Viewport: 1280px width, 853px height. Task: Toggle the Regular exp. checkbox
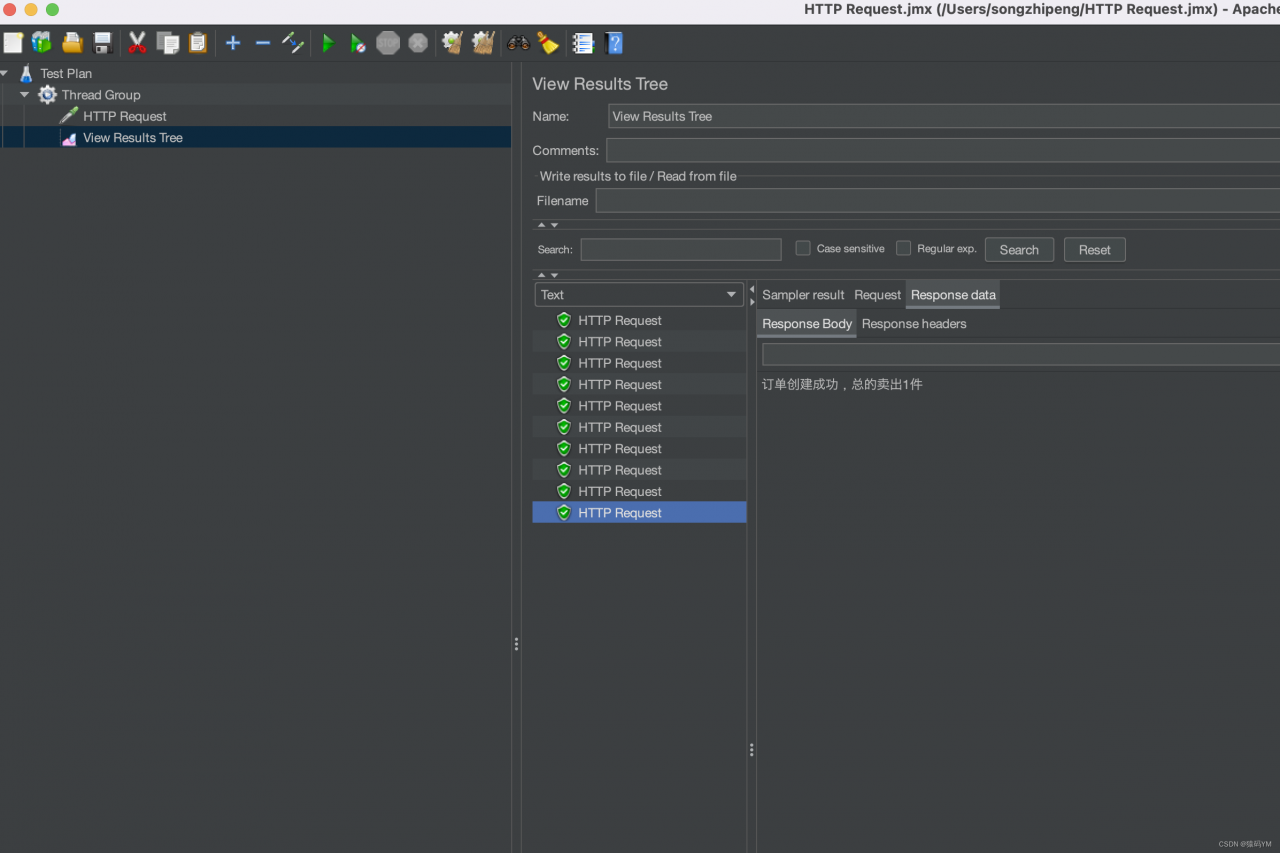pos(904,248)
